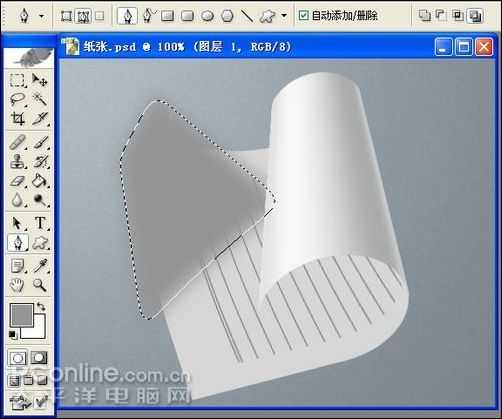Select the Notes tool
This screenshot has width=502, height=419.
click(x=17, y=266)
